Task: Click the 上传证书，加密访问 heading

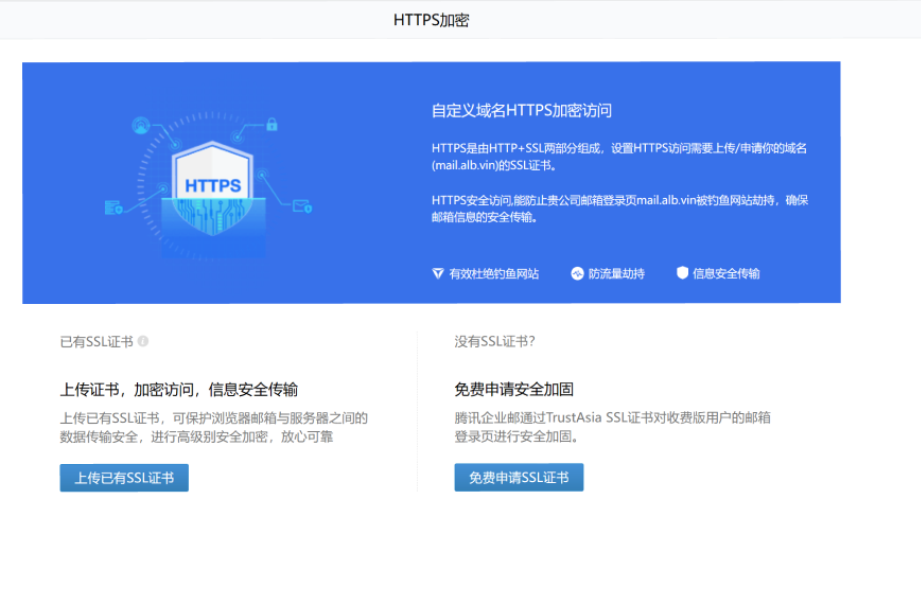Action: (x=179, y=389)
